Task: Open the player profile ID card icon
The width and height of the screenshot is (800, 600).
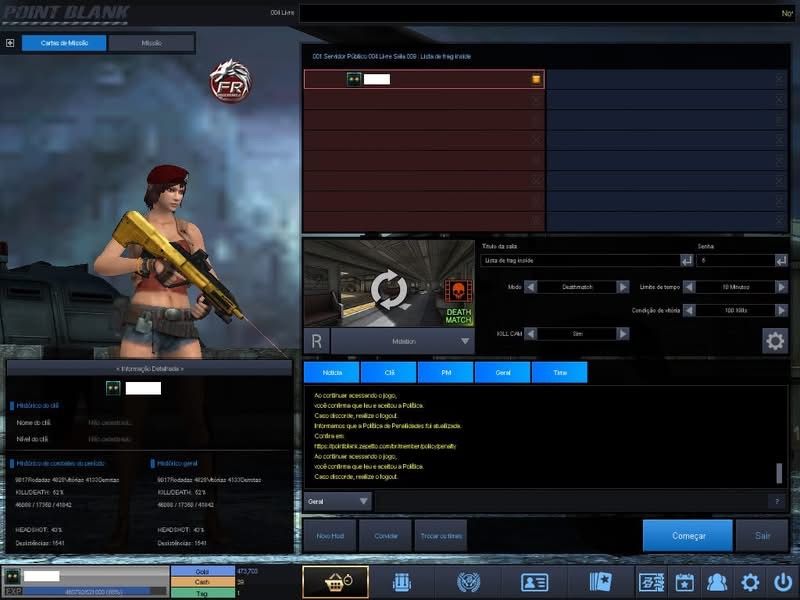Action: [534, 582]
